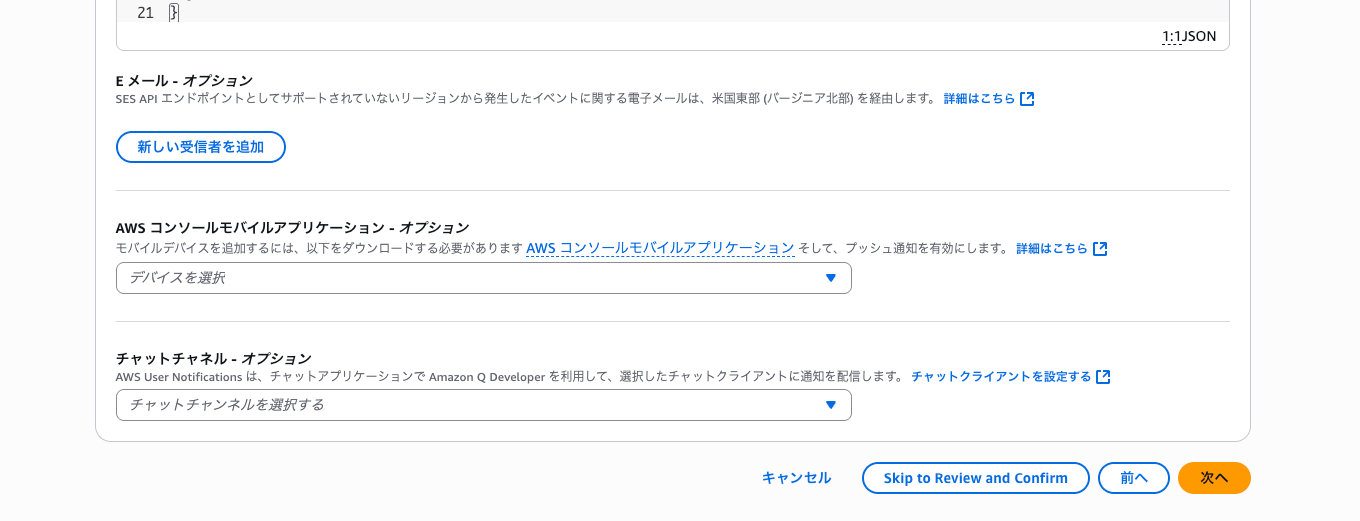The width and height of the screenshot is (1360, 521).
Task: Follow 詳細はこちら link in the mobile application section
Action: tap(1051, 249)
